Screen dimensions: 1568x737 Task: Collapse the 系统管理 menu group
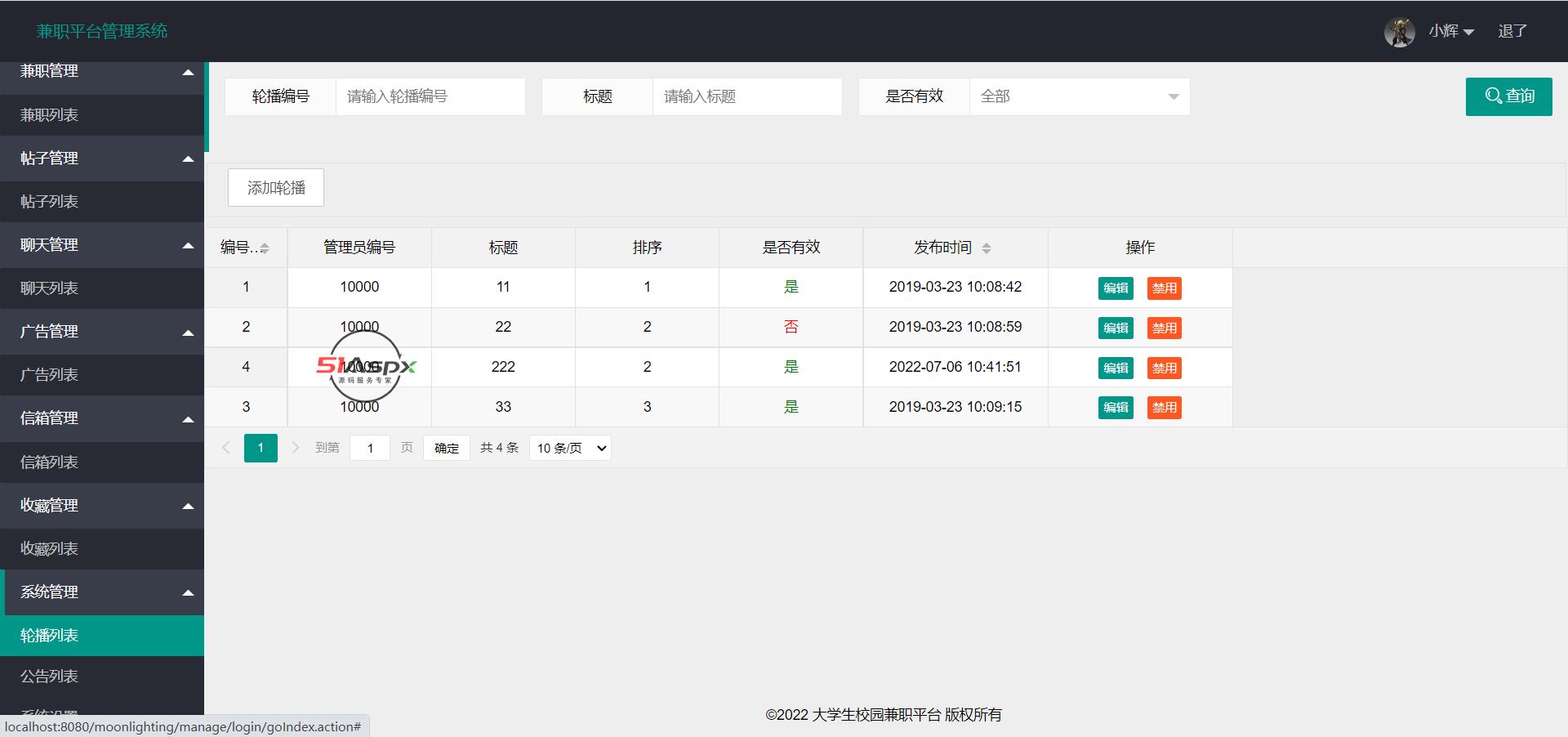pyautogui.click(x=102, y=592)
